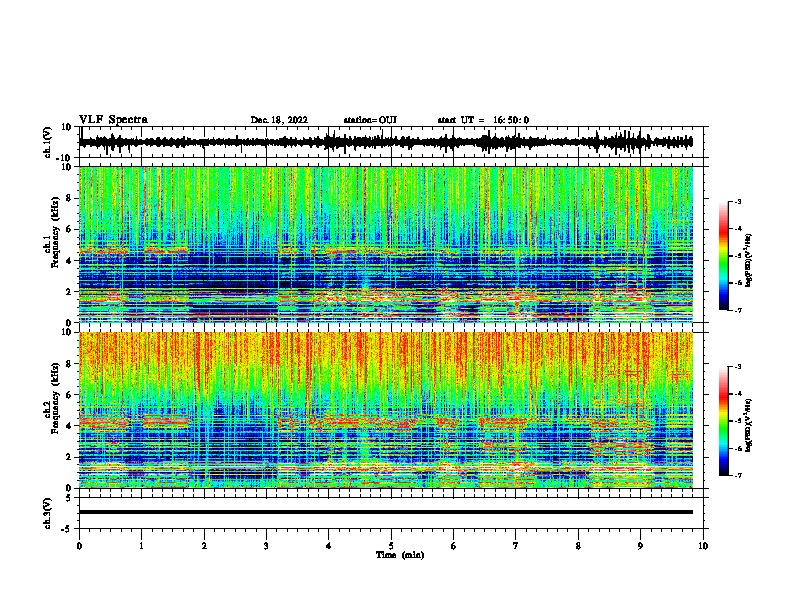
Task: Click inside the ch.1 spectrogram panel
Action: 386,244
